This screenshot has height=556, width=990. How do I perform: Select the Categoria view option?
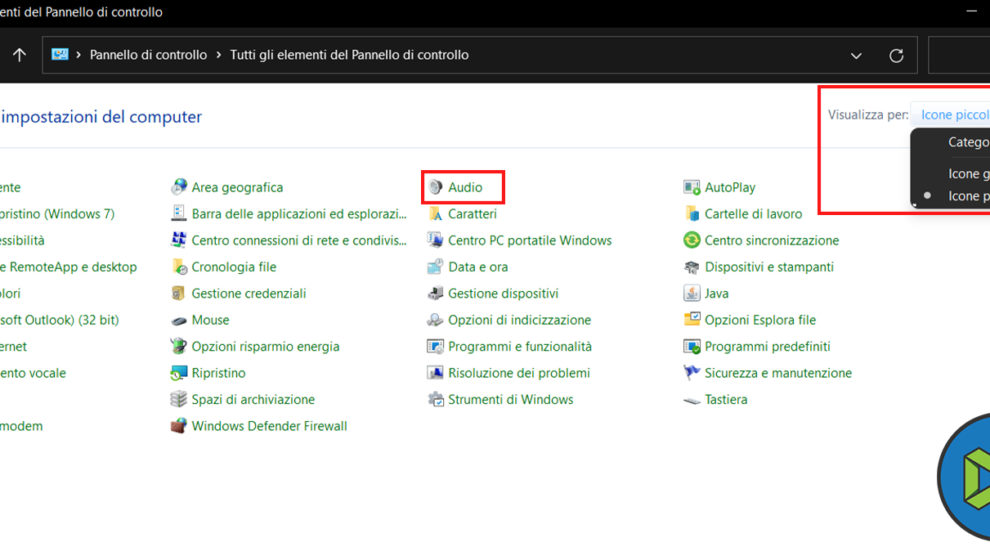tap(968, 142)
